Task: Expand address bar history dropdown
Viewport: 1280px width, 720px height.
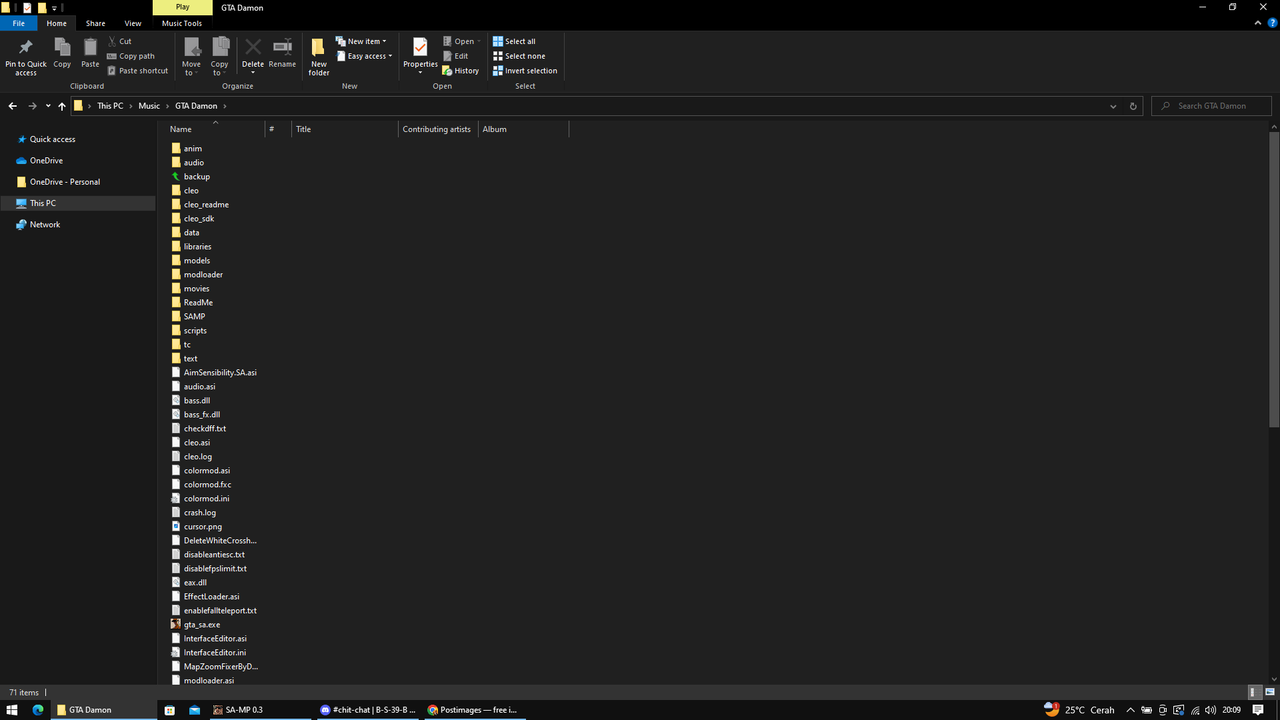Action: pyautogui.click(x=1113, y=106)
